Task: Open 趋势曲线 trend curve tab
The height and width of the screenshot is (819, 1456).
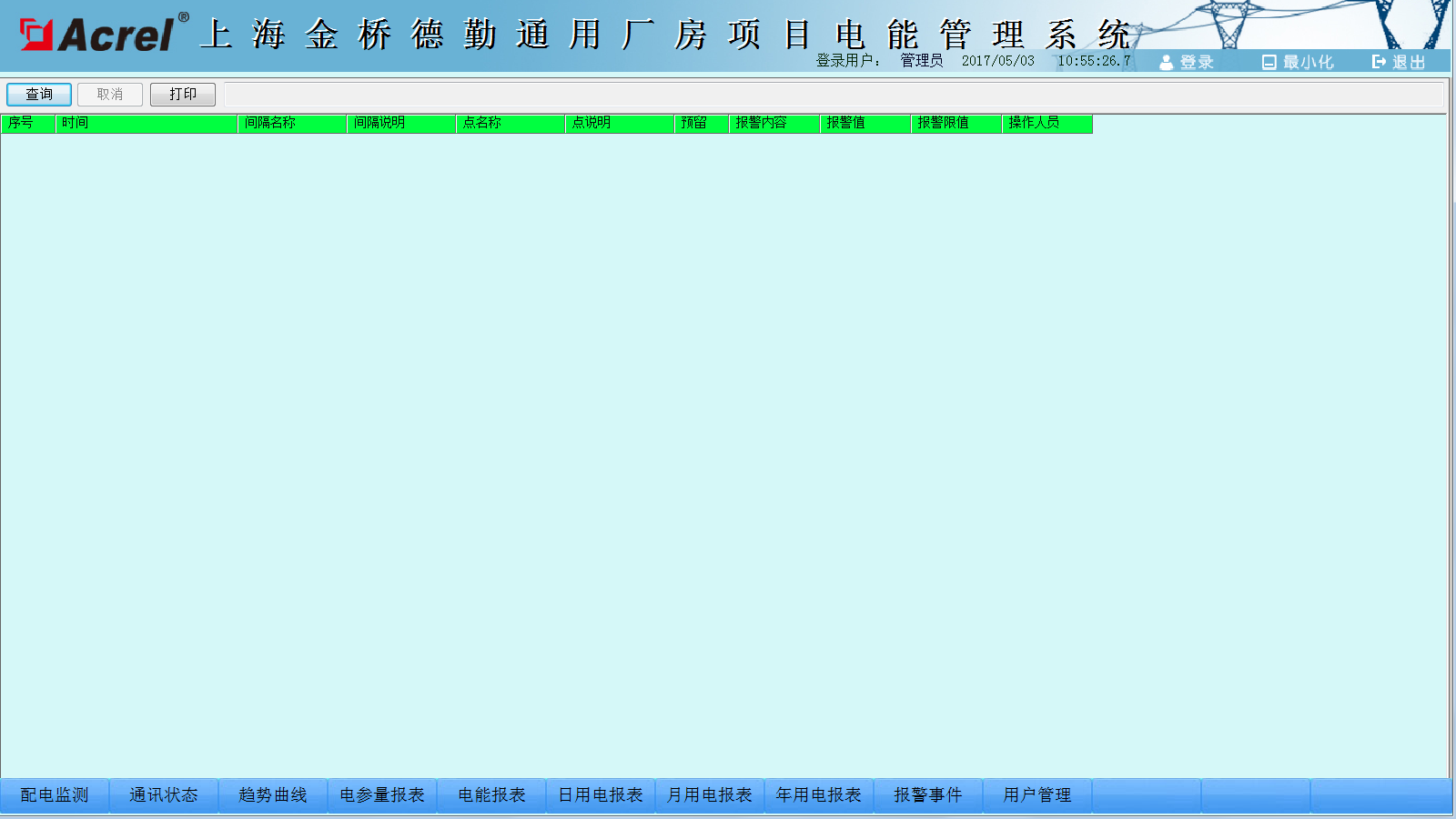Action: click(x=273, y=795)
